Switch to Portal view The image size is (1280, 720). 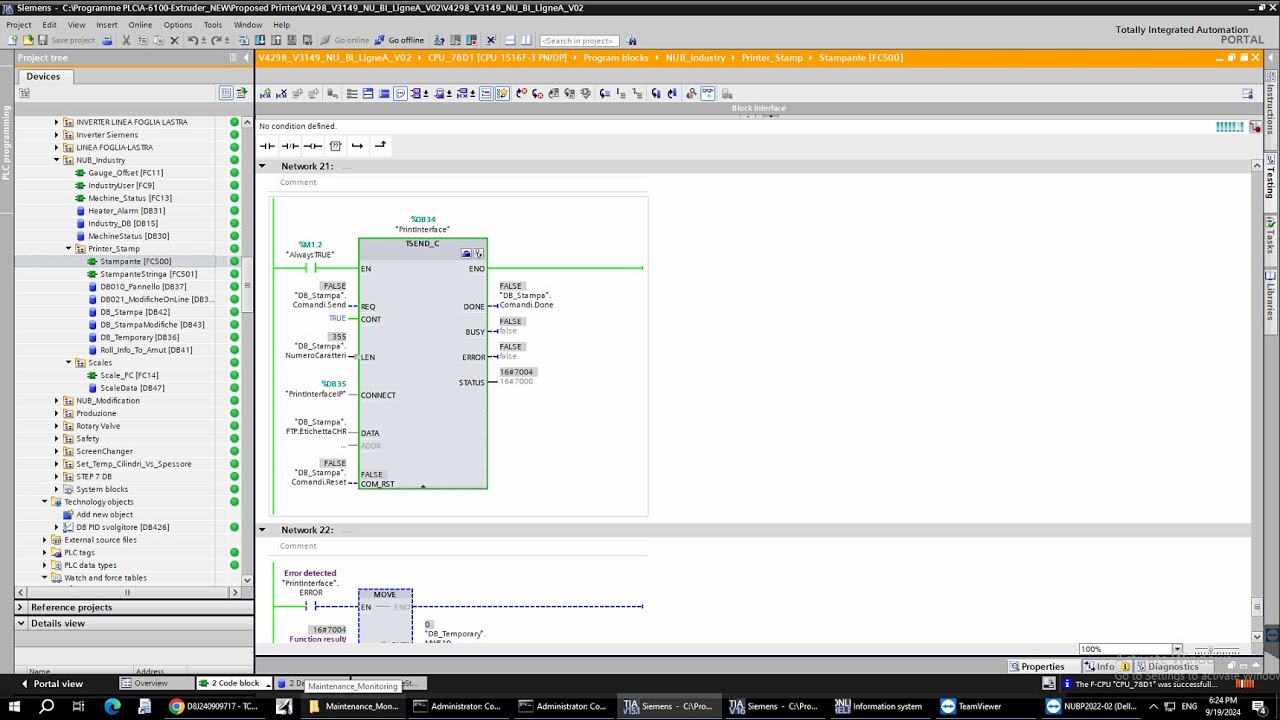50,684
